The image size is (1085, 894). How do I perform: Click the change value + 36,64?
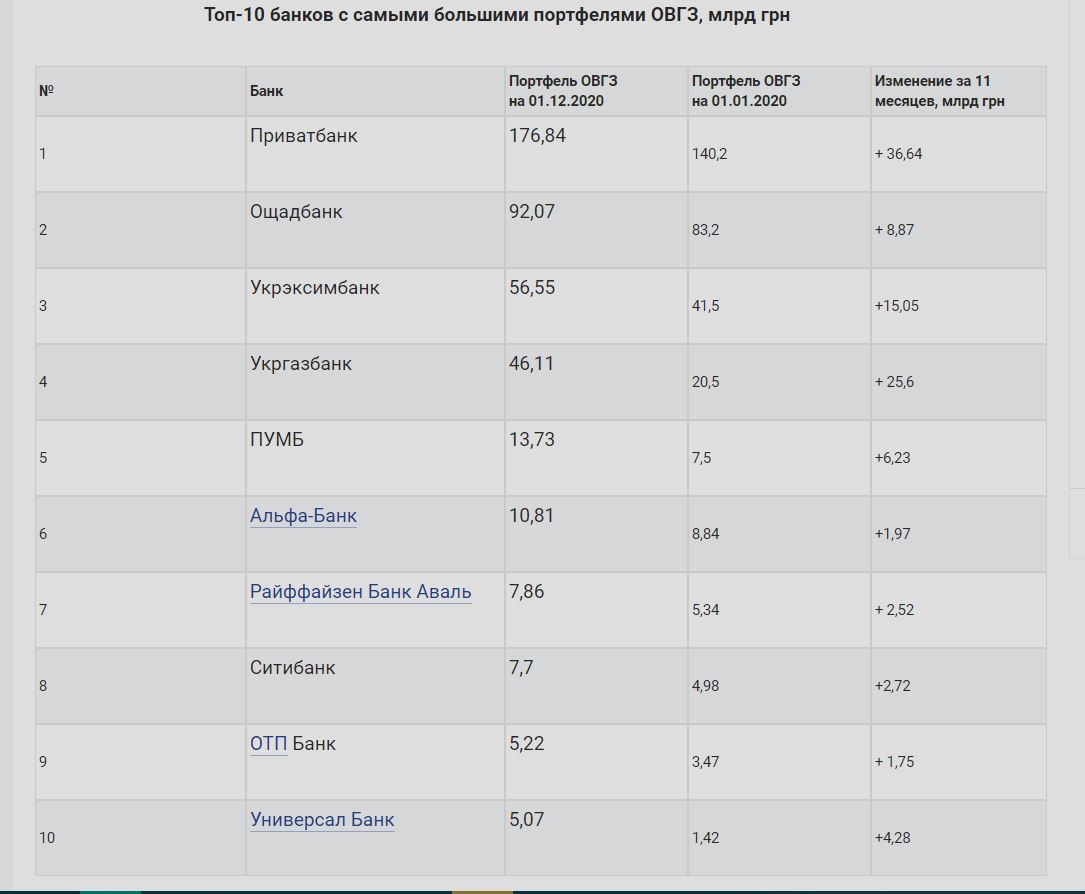point(898,154)
